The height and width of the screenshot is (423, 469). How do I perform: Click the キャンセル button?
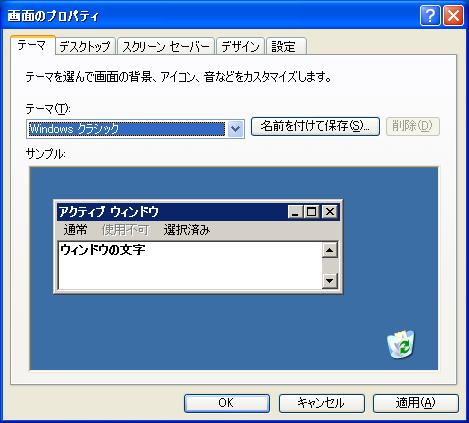pyautogui.click(x=321, y=403)
